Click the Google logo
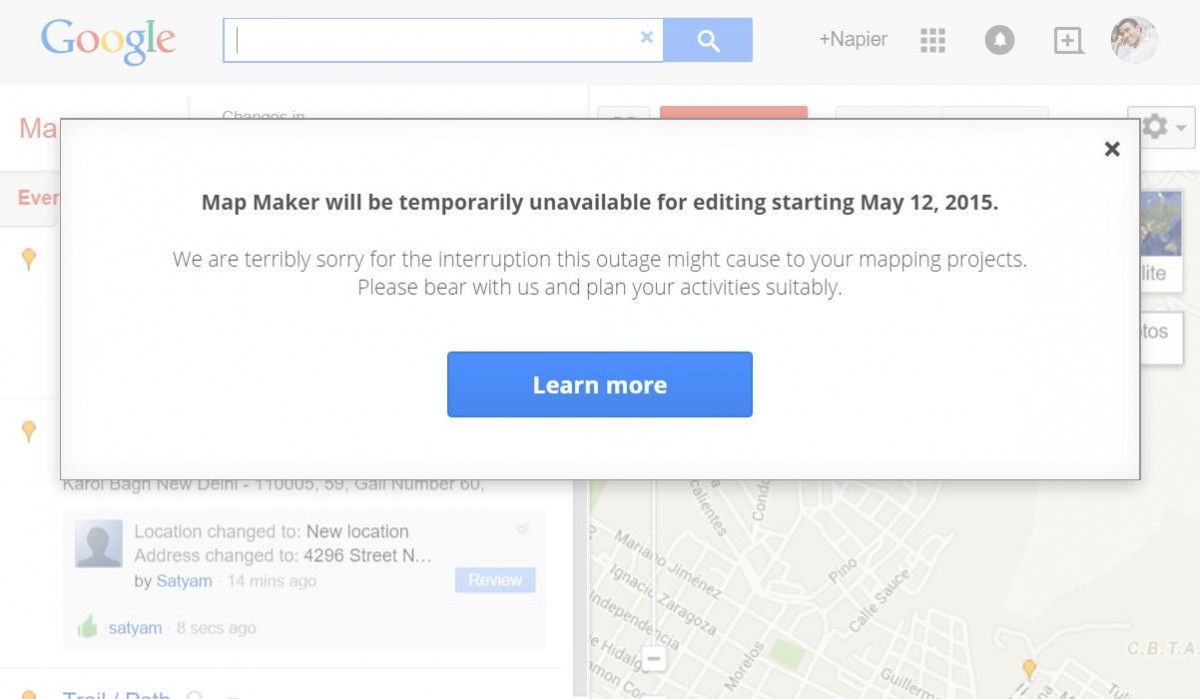Viewport: 1200px width, 699px height. click(x=108, y=41)
